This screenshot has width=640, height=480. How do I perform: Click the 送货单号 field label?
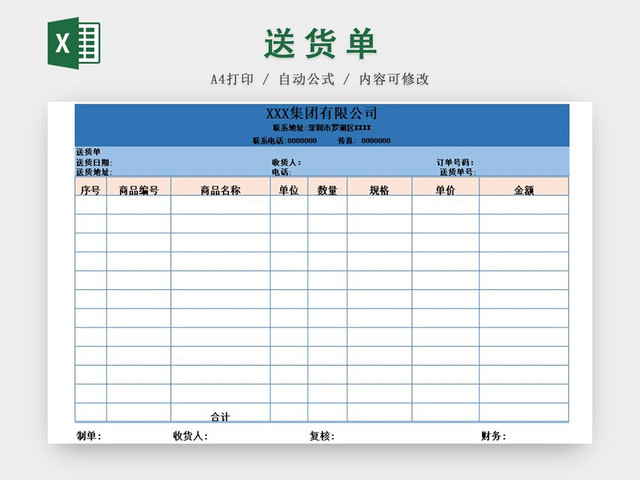(458, 172)
